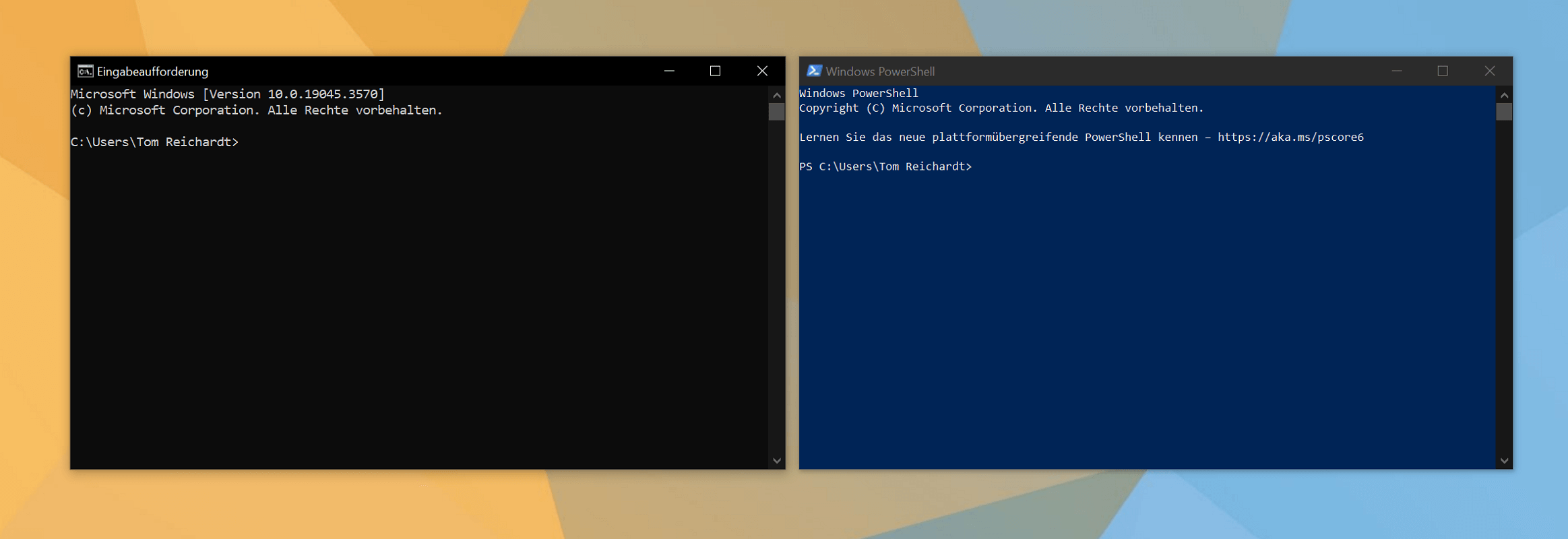The image size is (1568, 539).
Task: Minimize the Eingabeaufforderung window
Action: (669, 71)
